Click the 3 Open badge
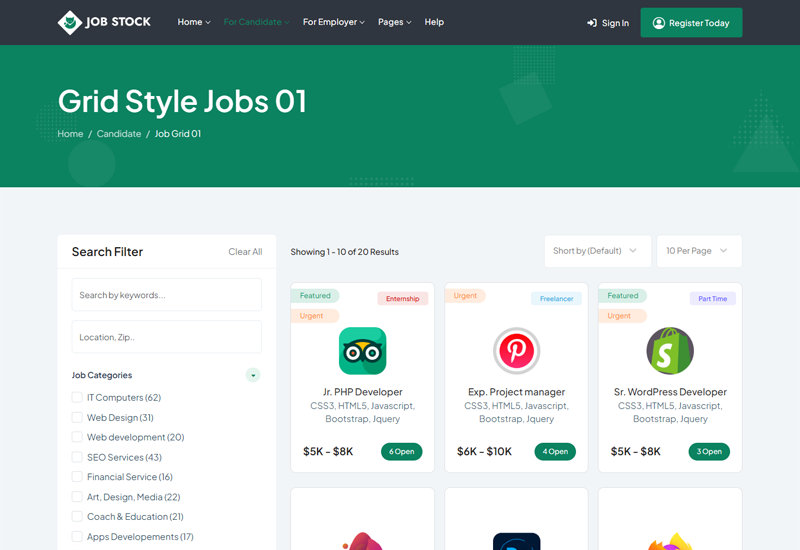This screenshot has height=550, width=800. coord(709,452)
